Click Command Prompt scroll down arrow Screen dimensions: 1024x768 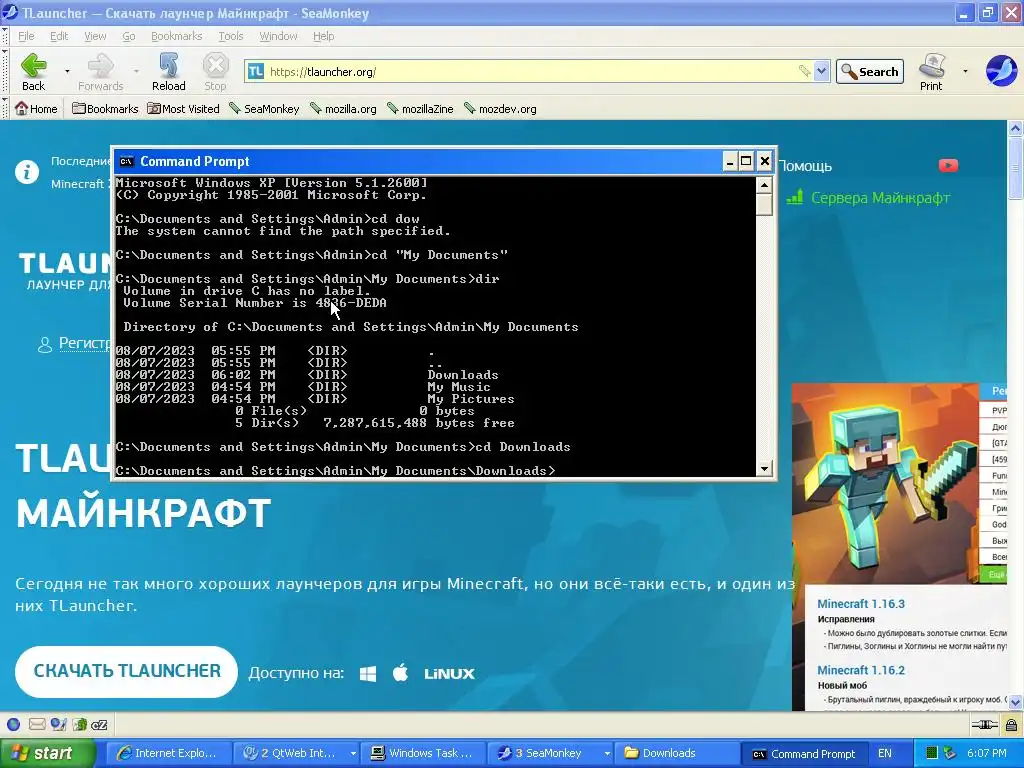(764, 469)
